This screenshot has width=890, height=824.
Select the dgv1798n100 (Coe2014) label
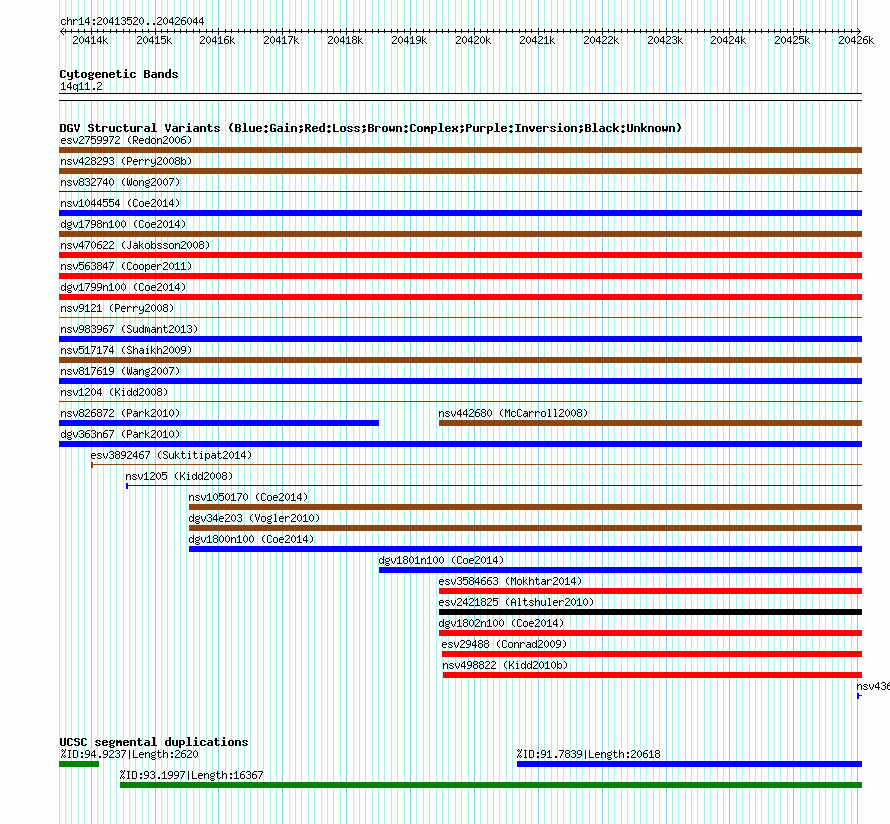point(123,224)
